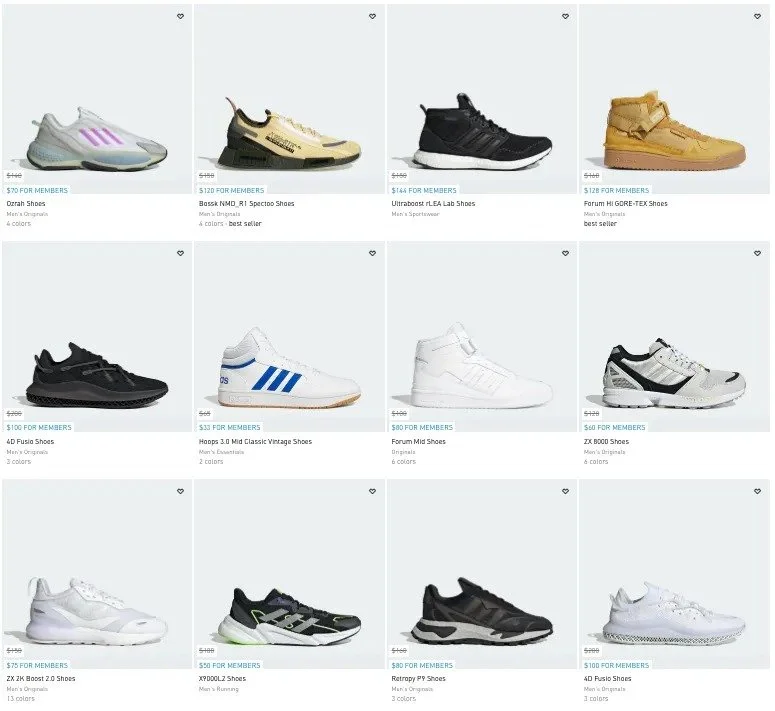Screen dimensions: 775x711
Task: Wishlist the Forum Mid Shoes with heart
Action: coord(565,253)
